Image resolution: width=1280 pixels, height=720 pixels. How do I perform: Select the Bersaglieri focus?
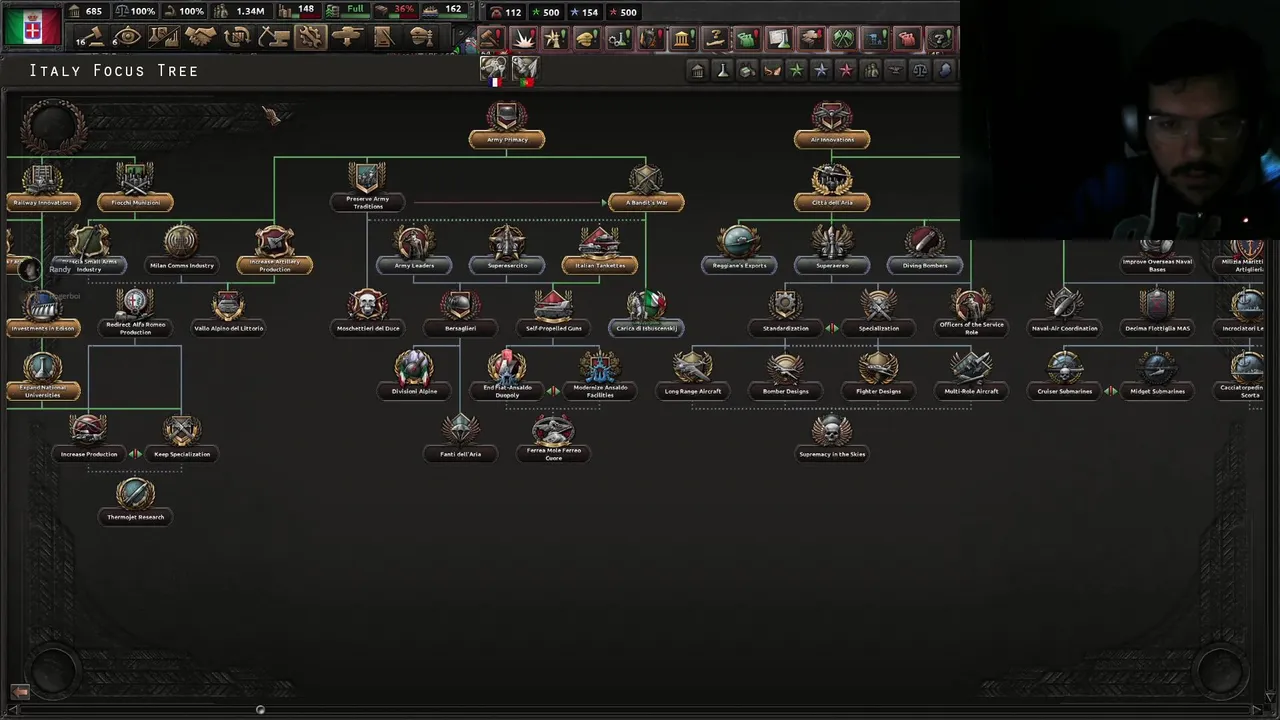click(460, 313)
